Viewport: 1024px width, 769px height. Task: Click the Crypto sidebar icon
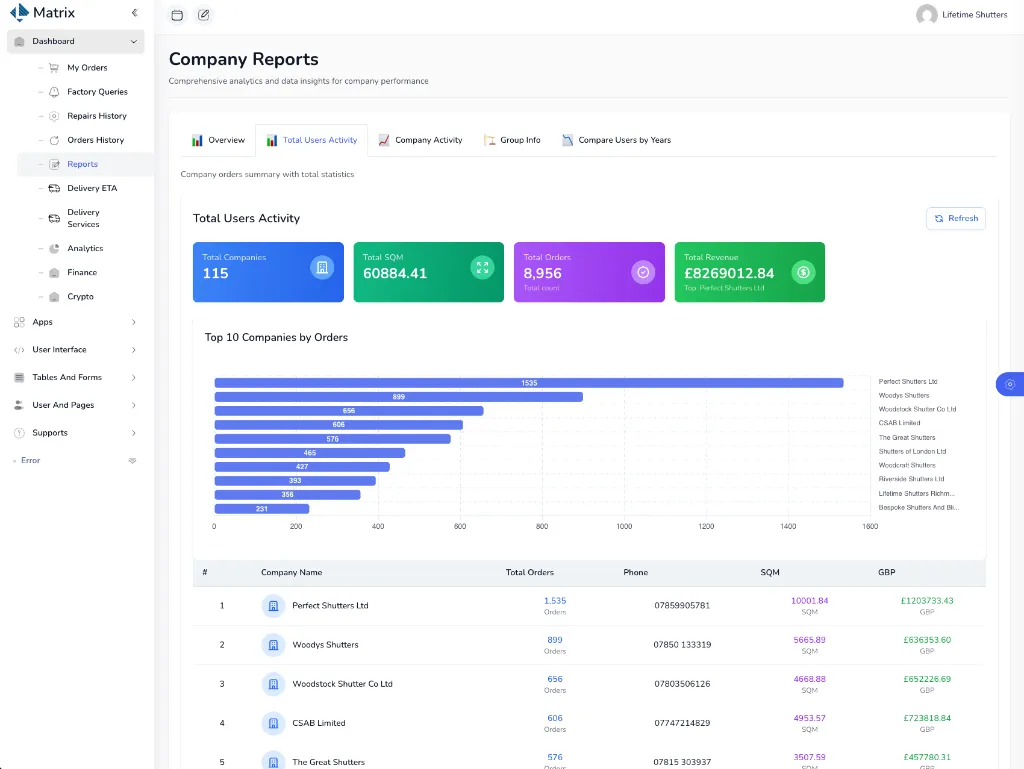pyautogui.click(x=54, y=297)
